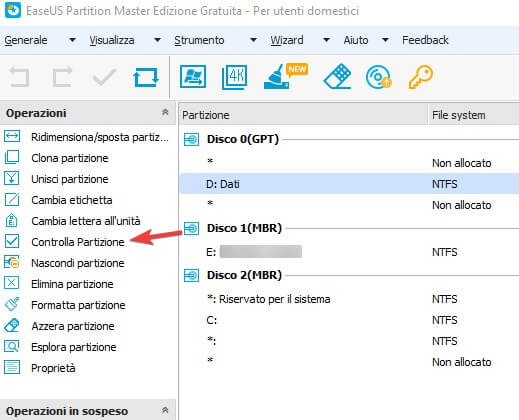Select the Wipe data eraser toolbar icon
This screenshot has height=420, width=519.
click(x=337, y=77)
